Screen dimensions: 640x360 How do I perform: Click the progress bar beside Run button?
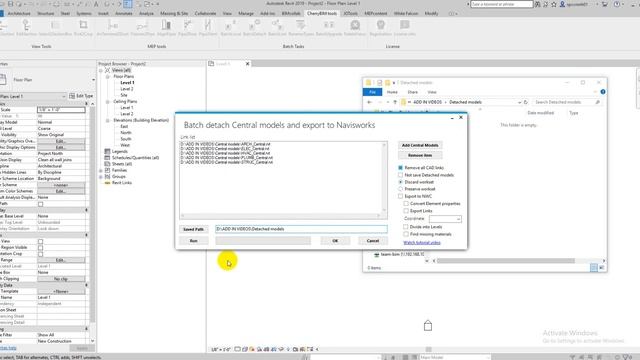click(263, 241)
